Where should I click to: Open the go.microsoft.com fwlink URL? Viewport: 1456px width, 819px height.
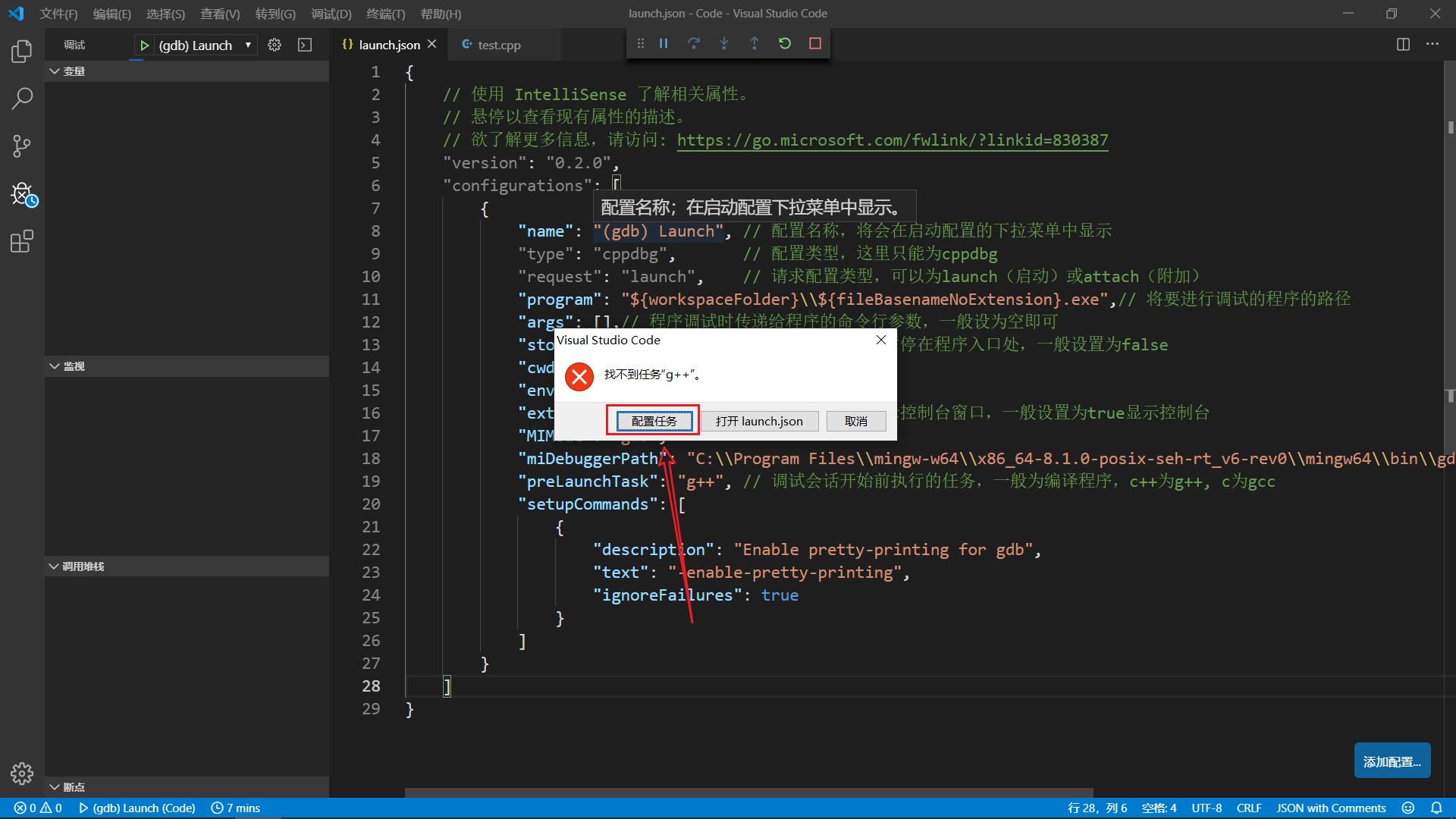[892, 140]
